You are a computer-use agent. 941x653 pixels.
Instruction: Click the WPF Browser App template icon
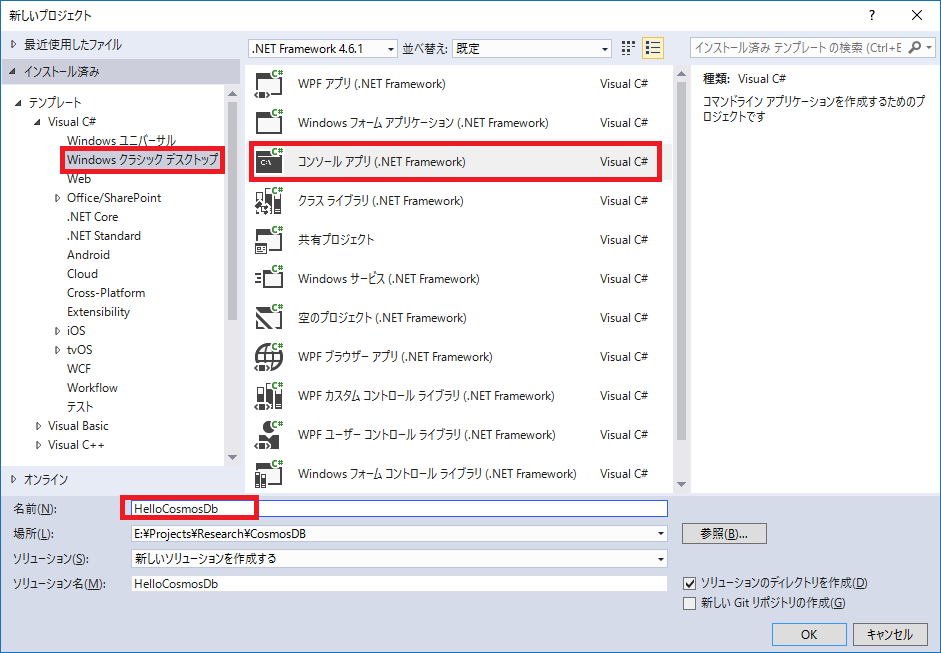tap(269, 357)
